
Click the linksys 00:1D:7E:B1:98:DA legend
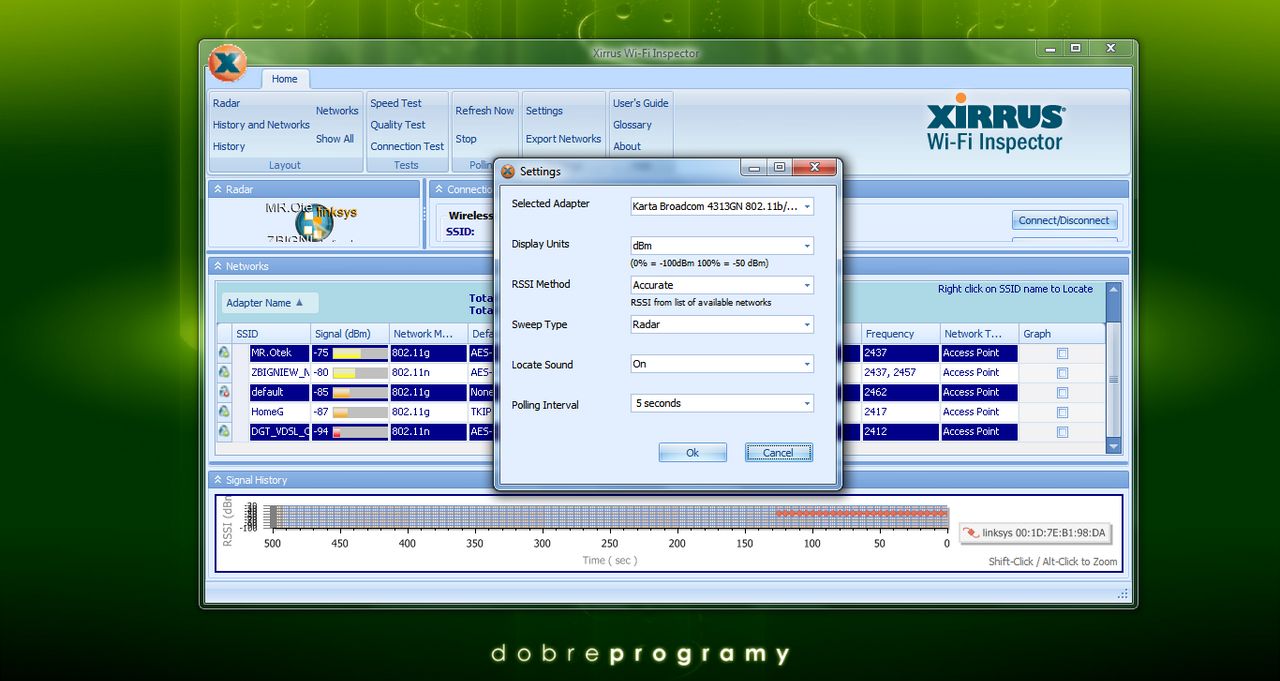(1034, 533)
